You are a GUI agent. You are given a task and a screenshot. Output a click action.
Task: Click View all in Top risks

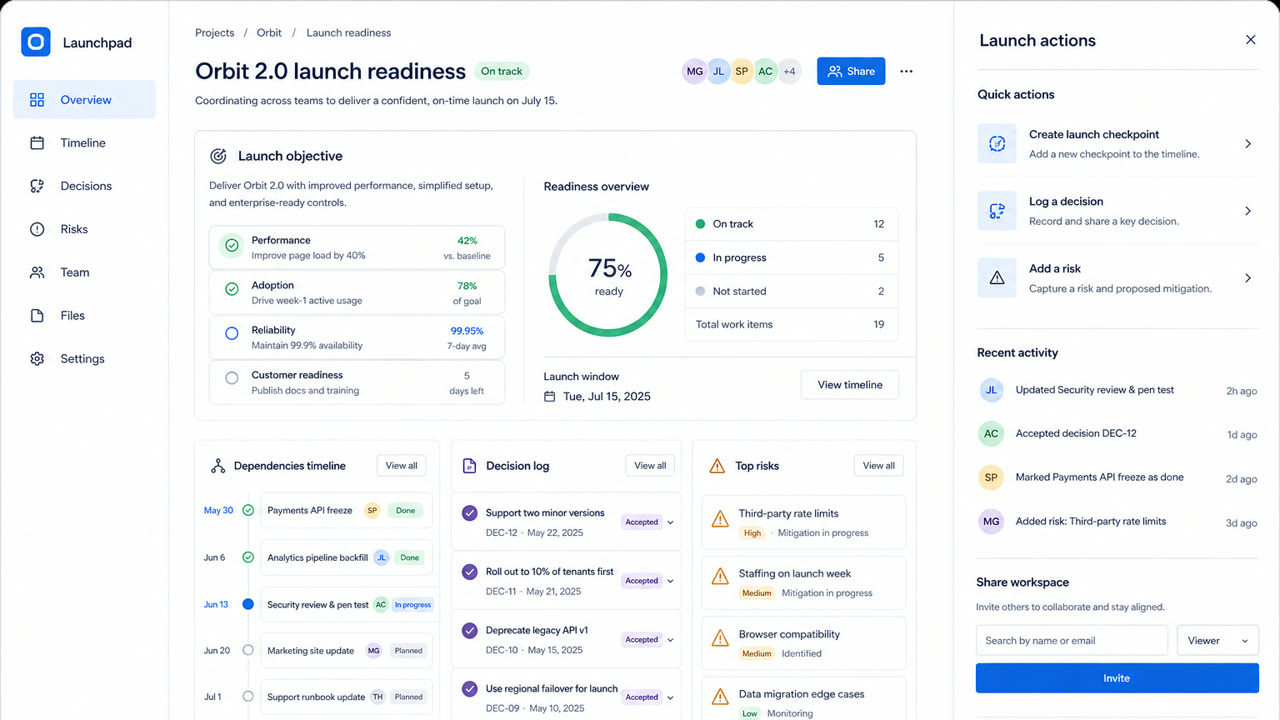click(x=879, y=466)
